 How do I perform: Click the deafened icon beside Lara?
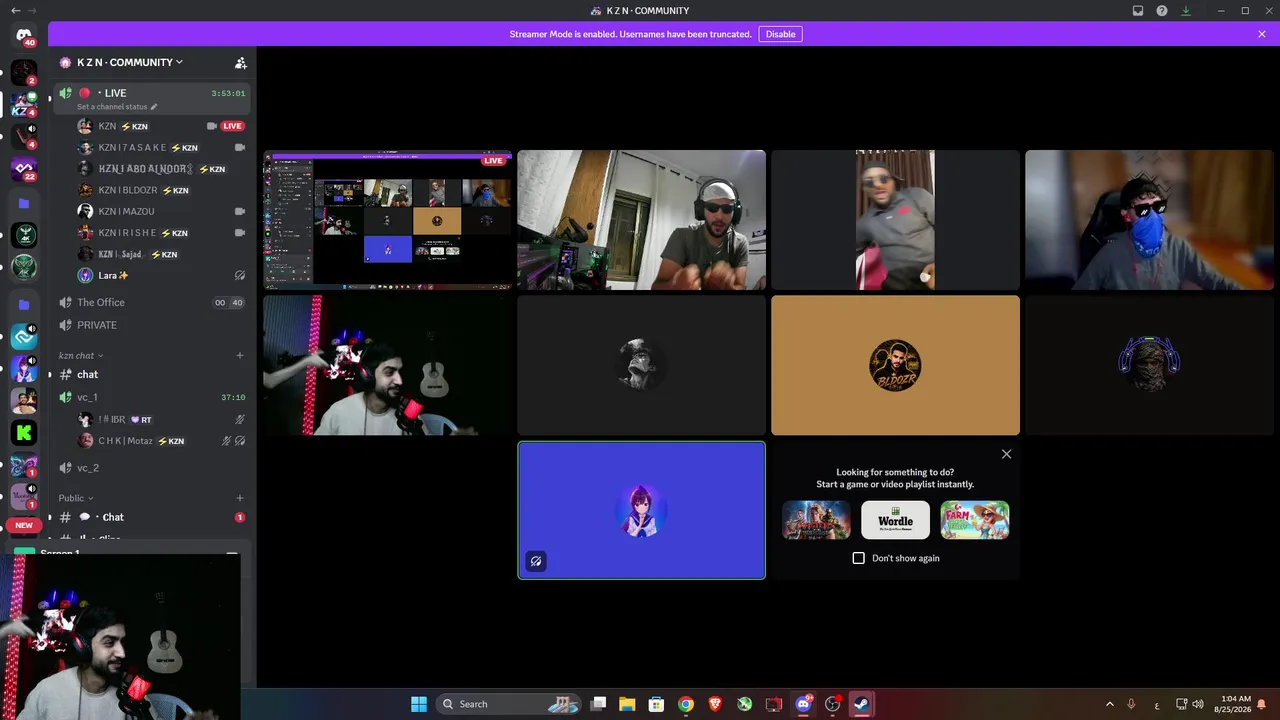240,275
